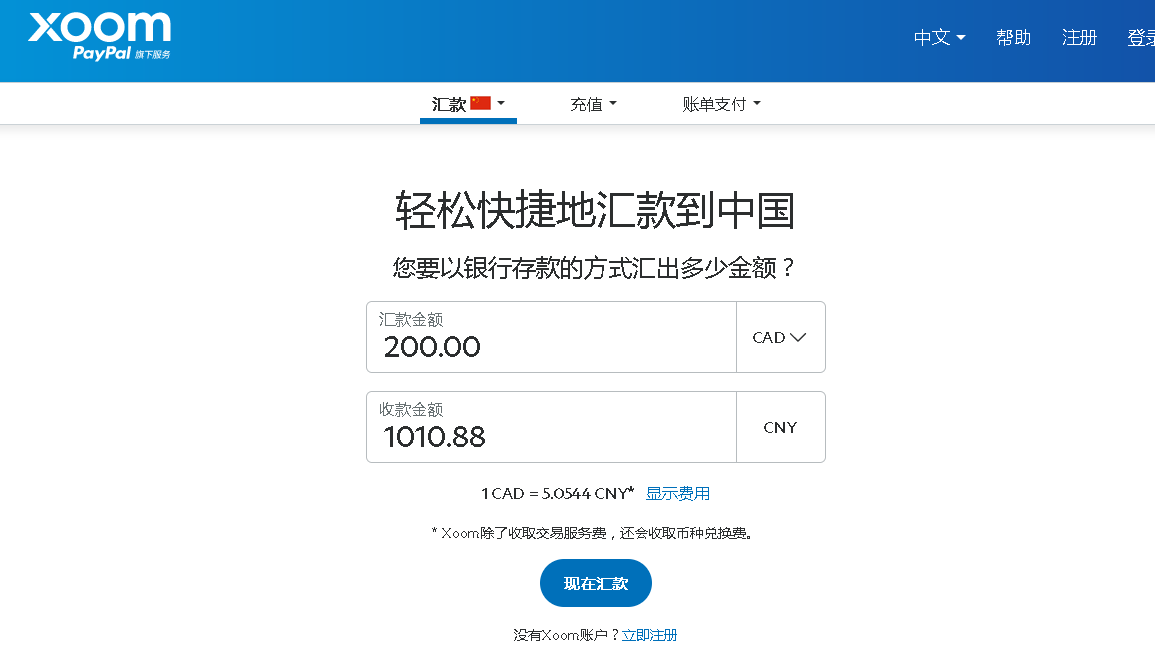Click the chevron arrow beside CAD
The image size is (1155, 660).
tap(798, 337)
